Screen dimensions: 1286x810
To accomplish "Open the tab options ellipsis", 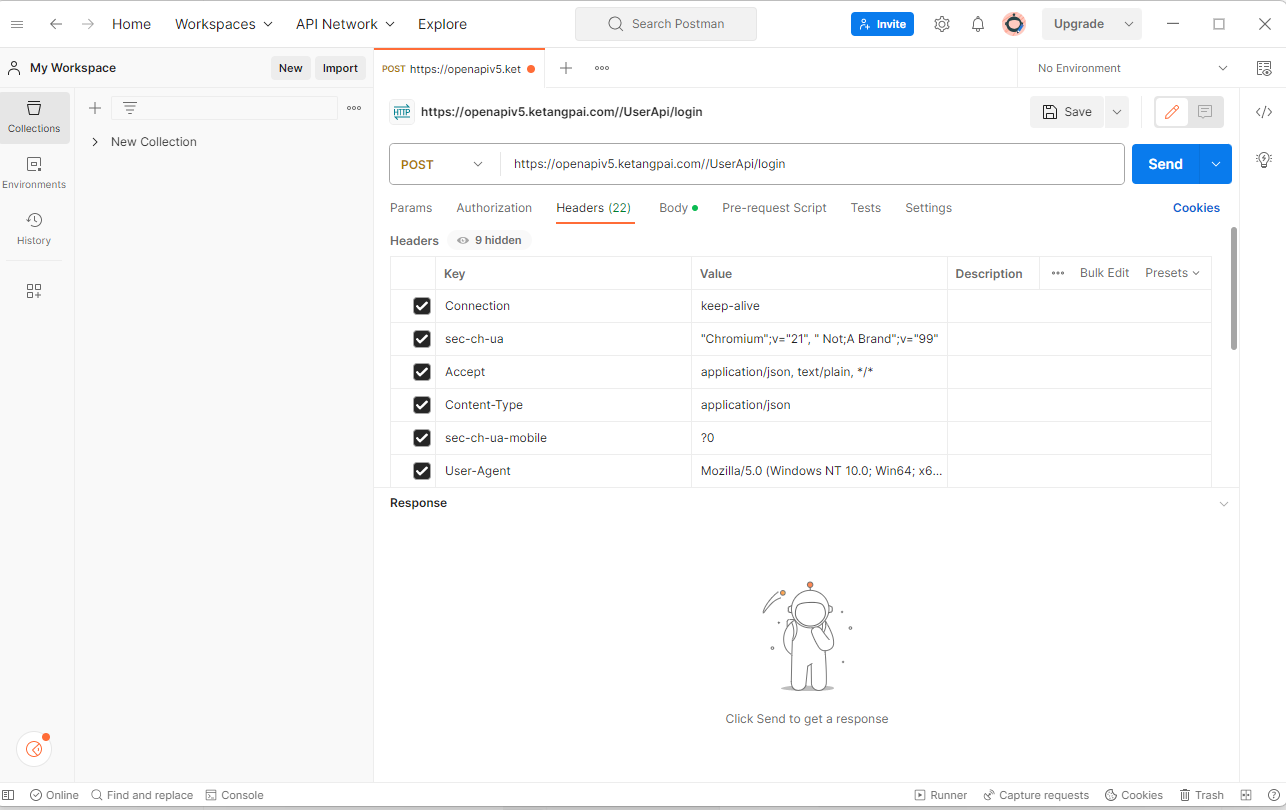I will (x=602, y=68).
